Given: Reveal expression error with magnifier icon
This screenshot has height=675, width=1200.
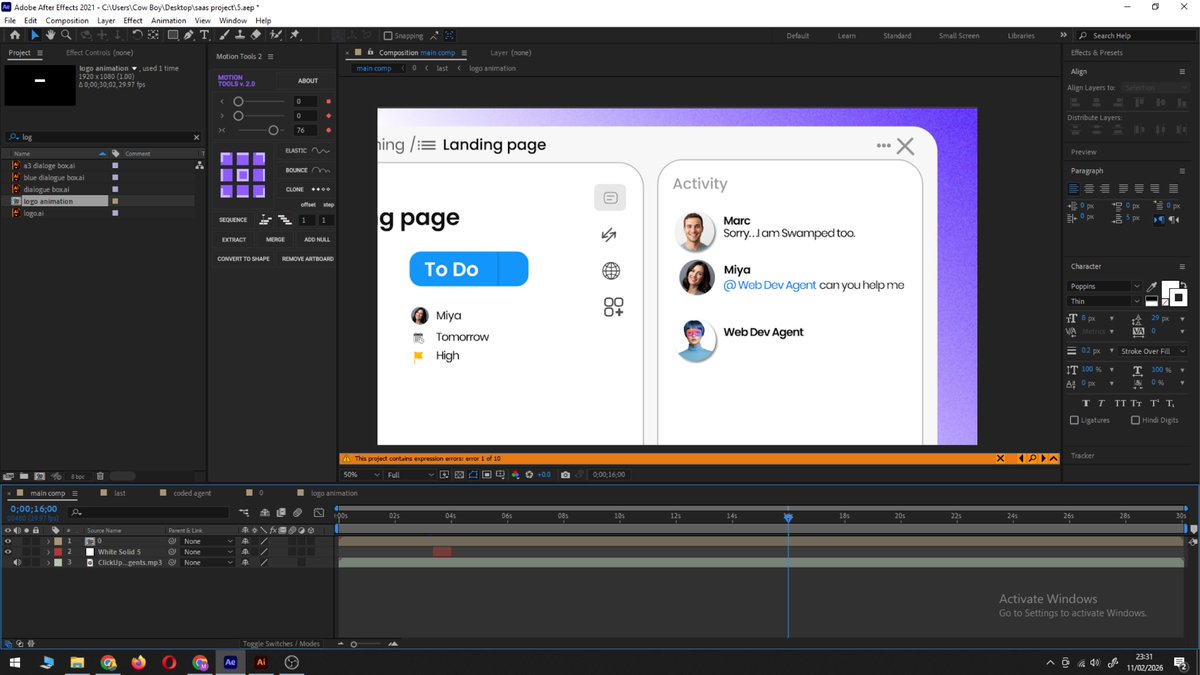Looking at the screenshot, I should [x=1032, y=458].
